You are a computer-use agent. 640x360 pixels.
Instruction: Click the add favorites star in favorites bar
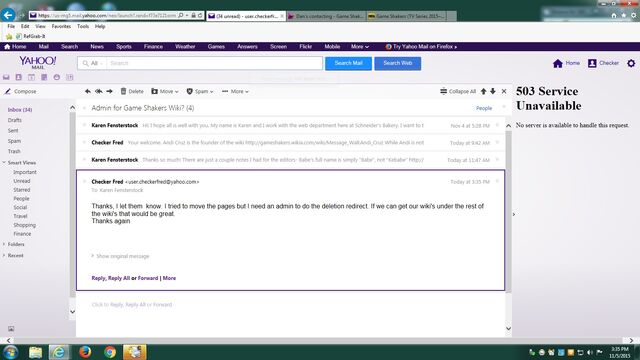[x=9, y=36]
